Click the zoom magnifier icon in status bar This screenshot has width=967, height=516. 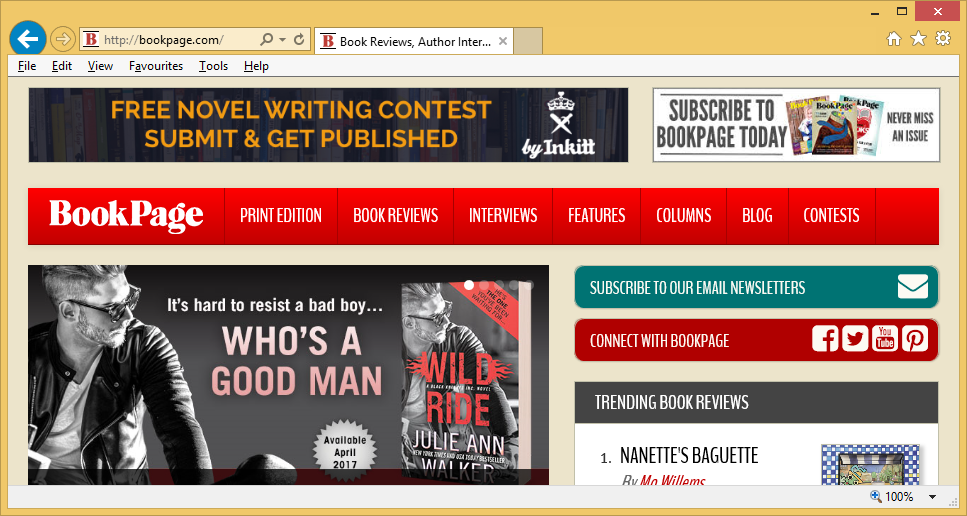click(876, 496)
